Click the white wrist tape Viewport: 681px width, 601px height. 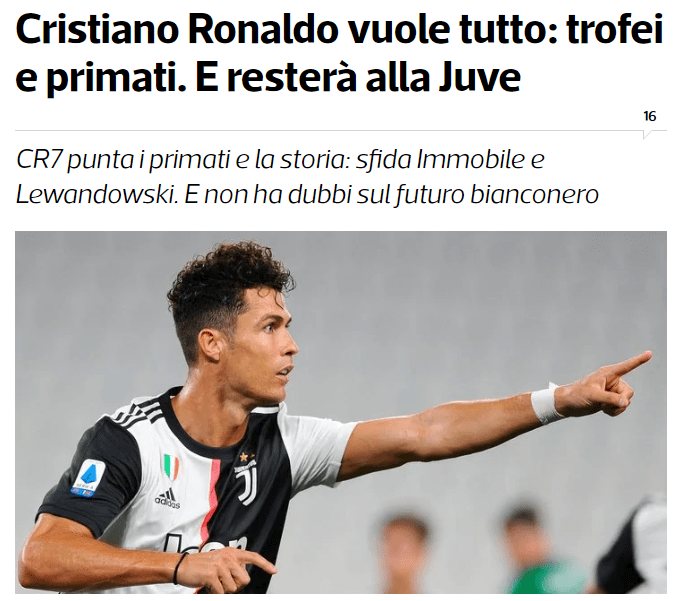point(545,403)
